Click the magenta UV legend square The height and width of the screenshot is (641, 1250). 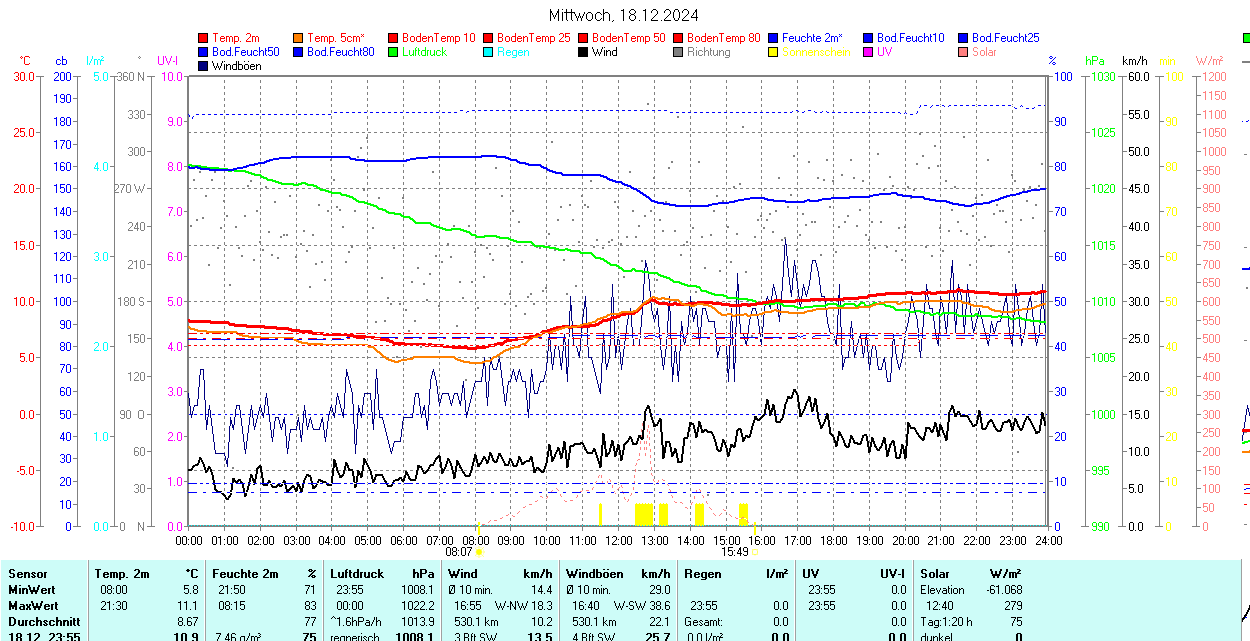click(x=869, y=52)
